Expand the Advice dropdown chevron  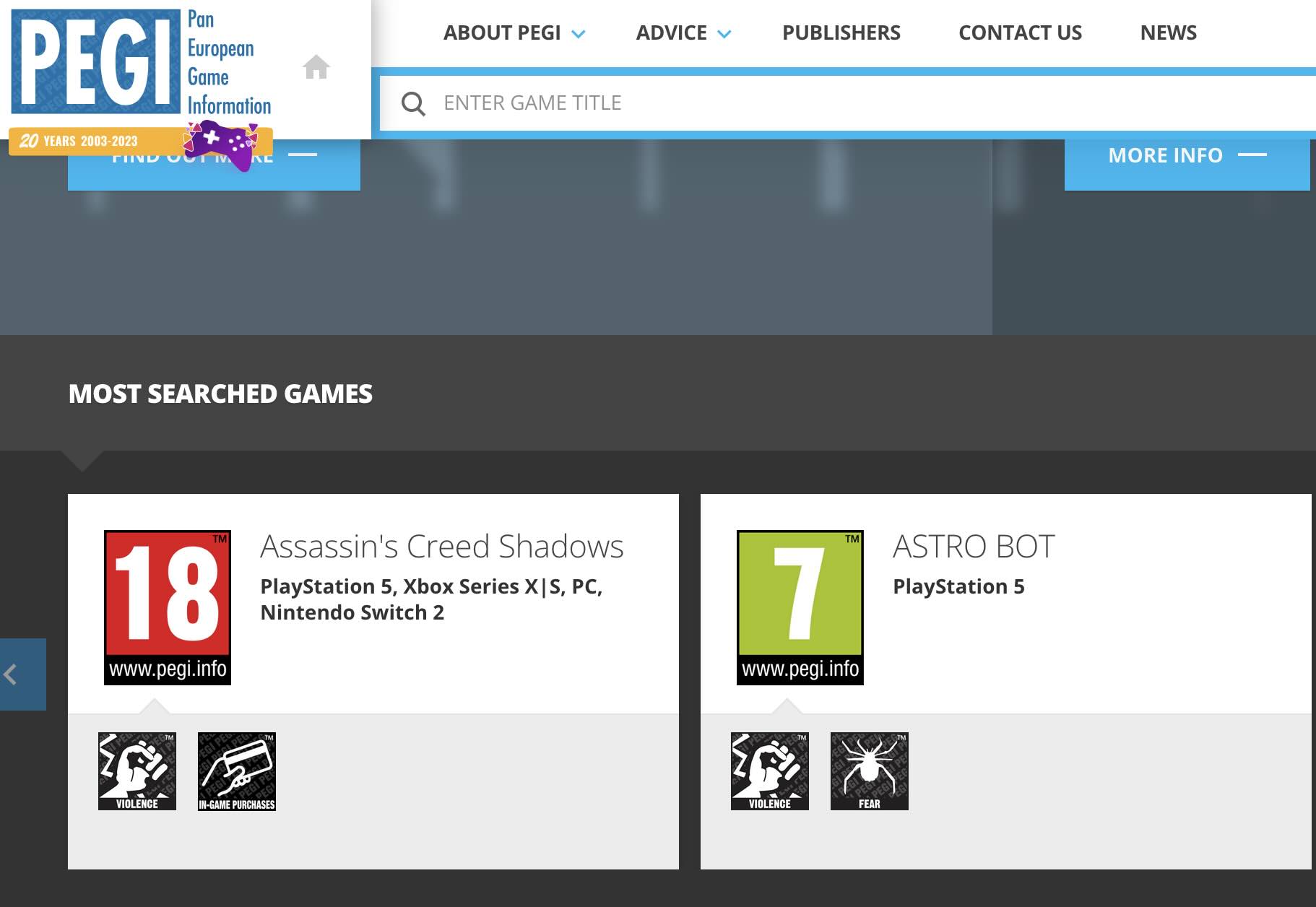point(724,34)
